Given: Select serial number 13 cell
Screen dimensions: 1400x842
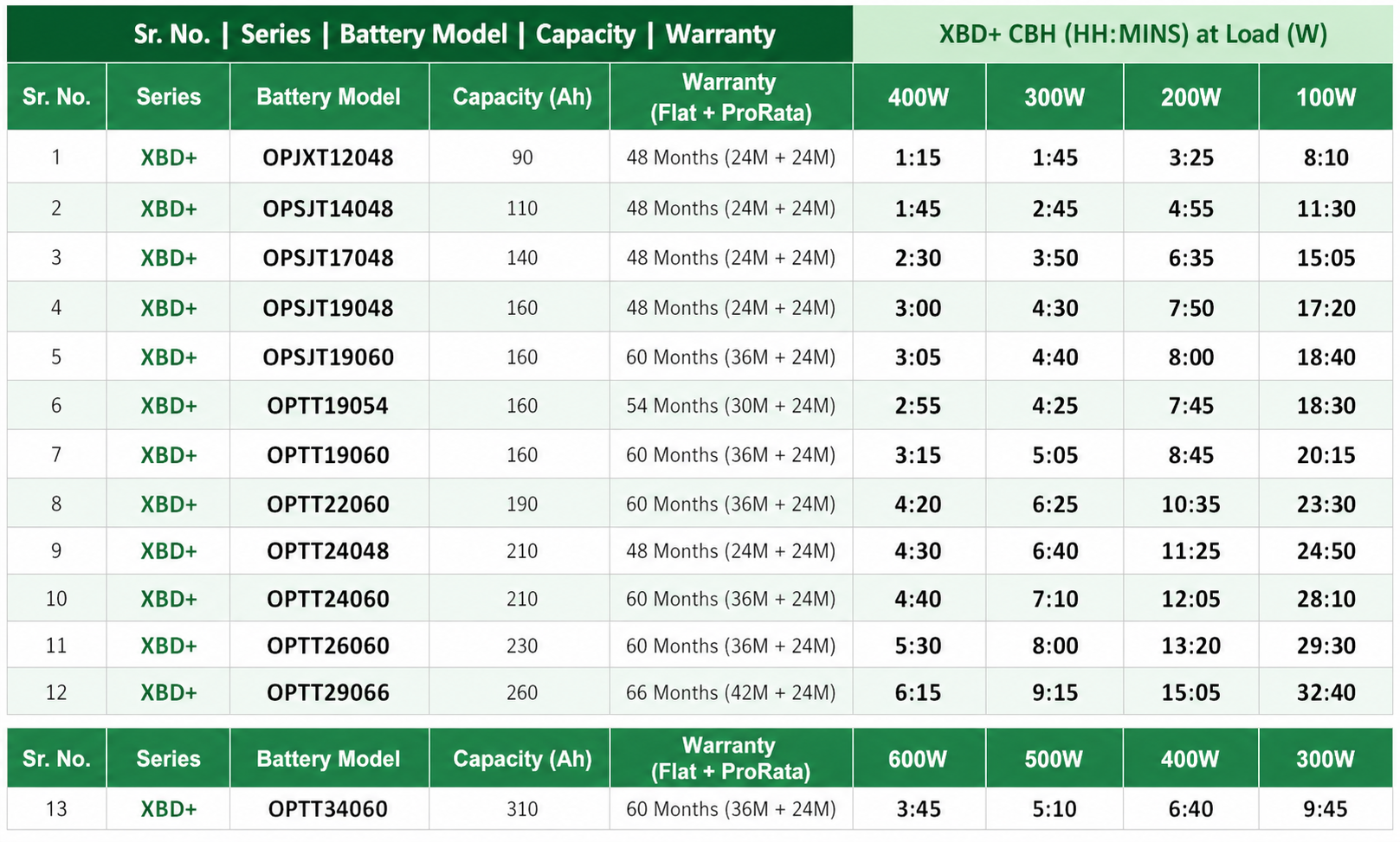Looking at the screenshot, I should click(x=56, y=809).
